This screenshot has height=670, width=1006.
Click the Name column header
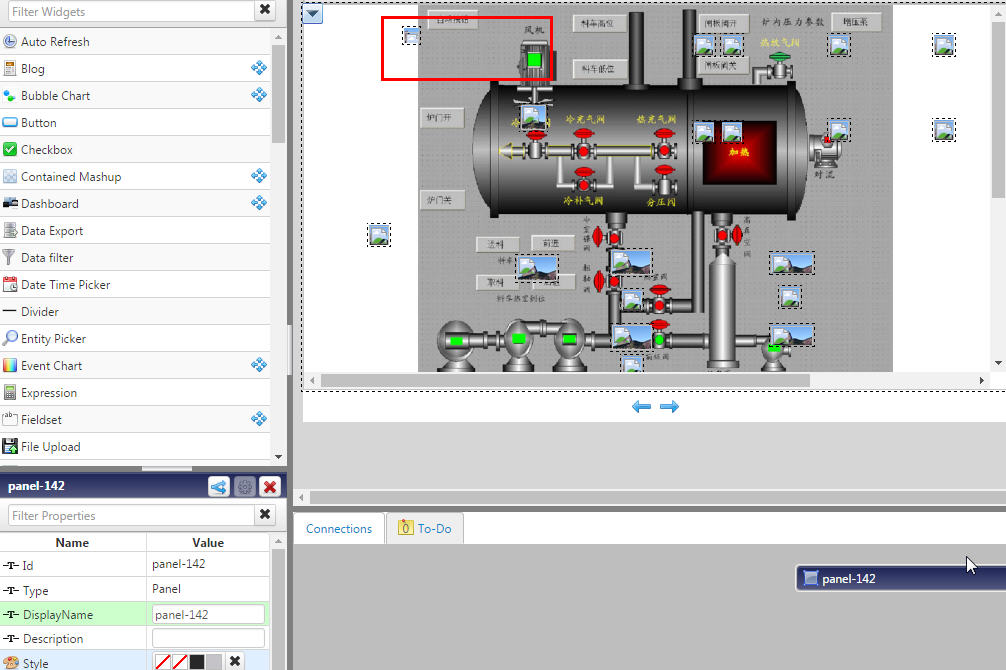tap(72, 542)
